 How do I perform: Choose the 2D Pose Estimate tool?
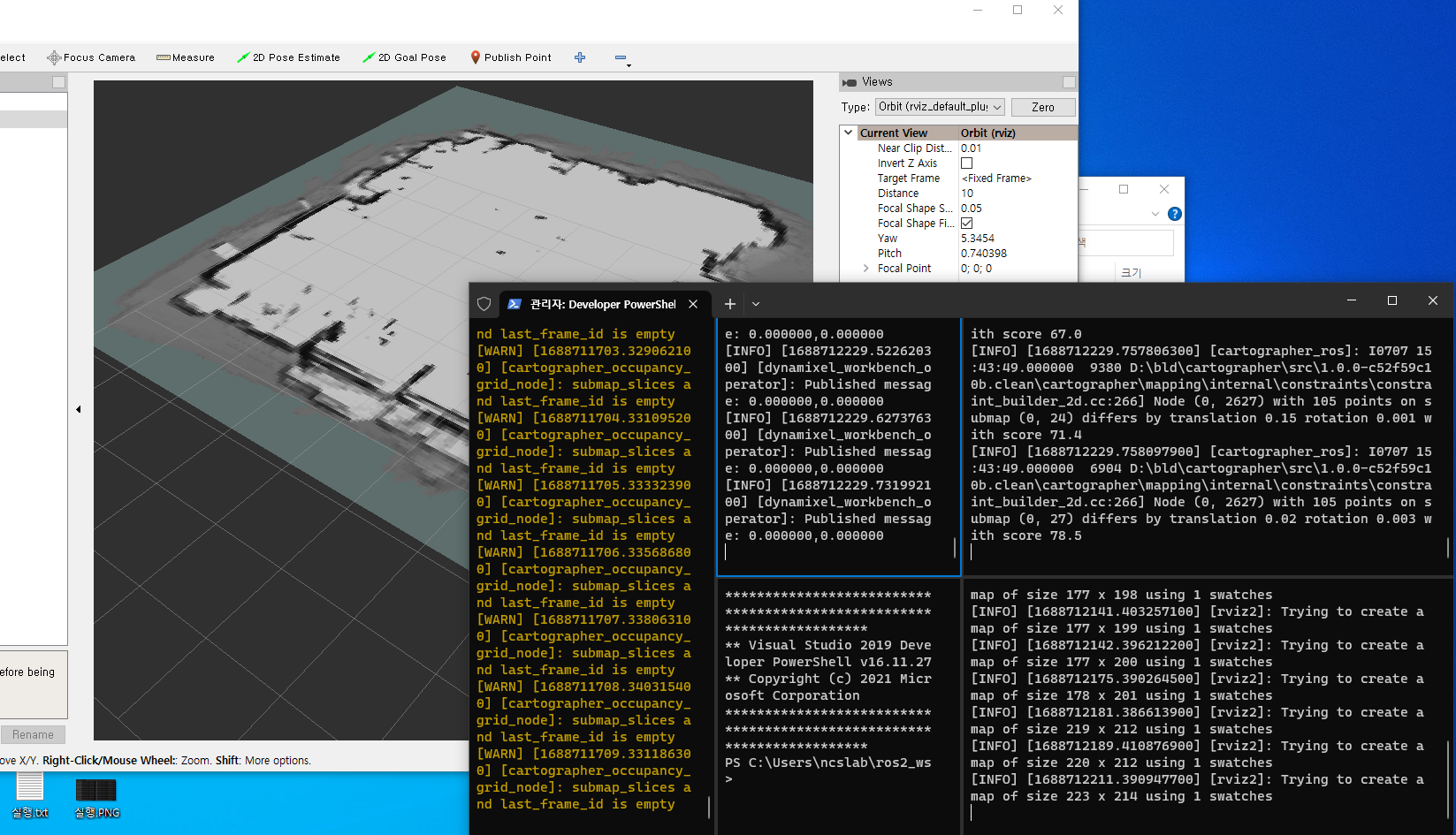[x=288, y=57]
